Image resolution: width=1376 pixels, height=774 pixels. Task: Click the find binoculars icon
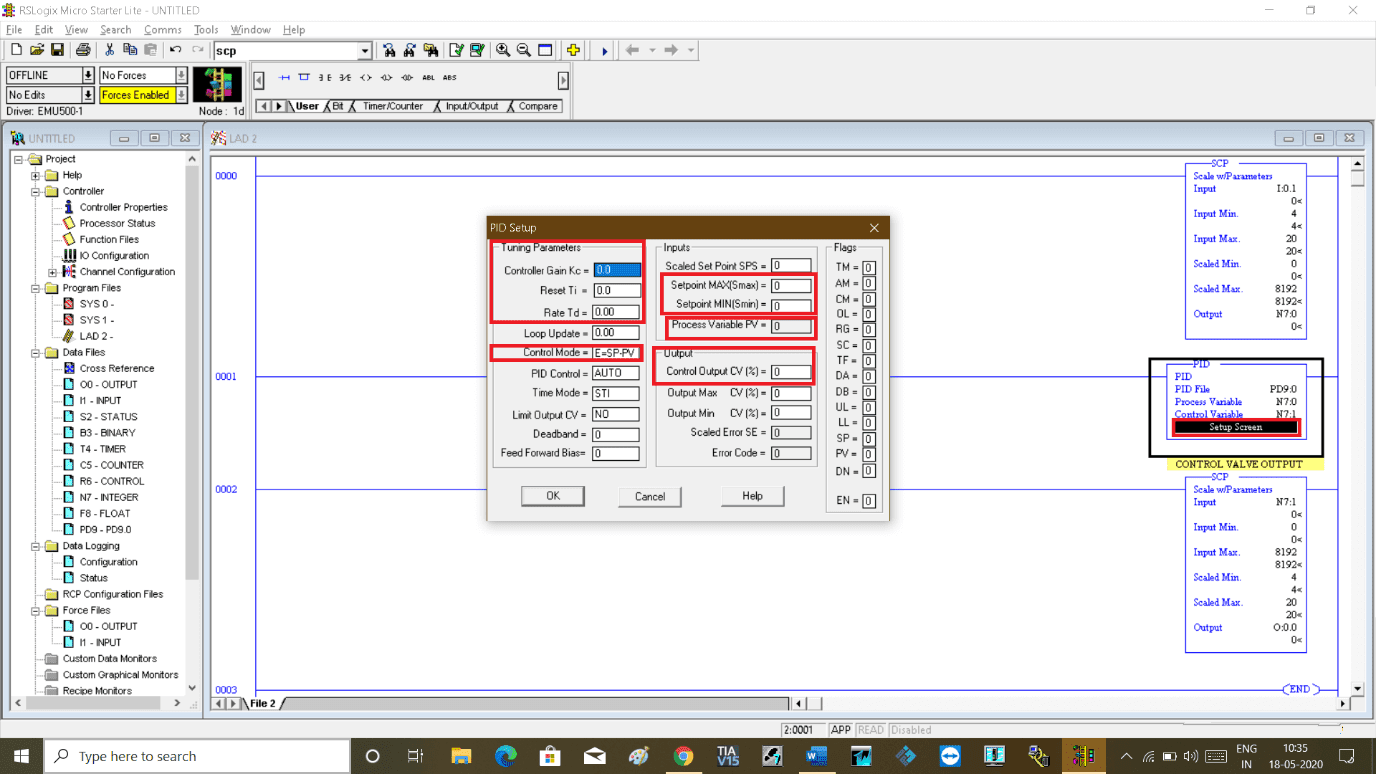click(390, 50)
